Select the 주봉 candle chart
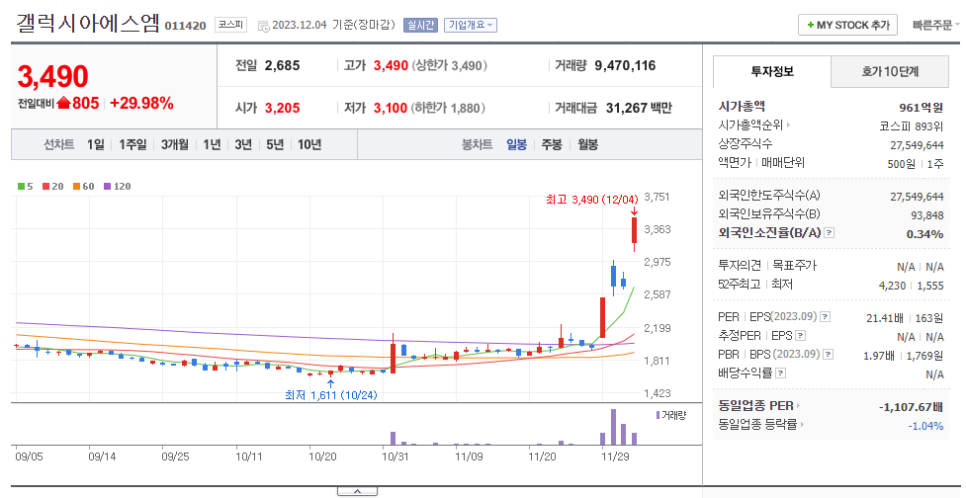Screen dimensions: 966x498 (551, 145)
